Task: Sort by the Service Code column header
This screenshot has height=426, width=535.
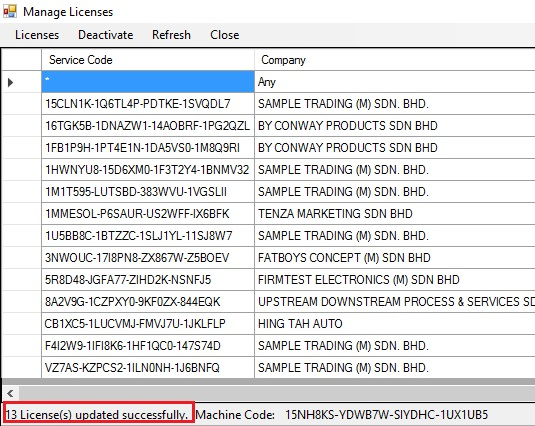Action: (x=148, y=60)
